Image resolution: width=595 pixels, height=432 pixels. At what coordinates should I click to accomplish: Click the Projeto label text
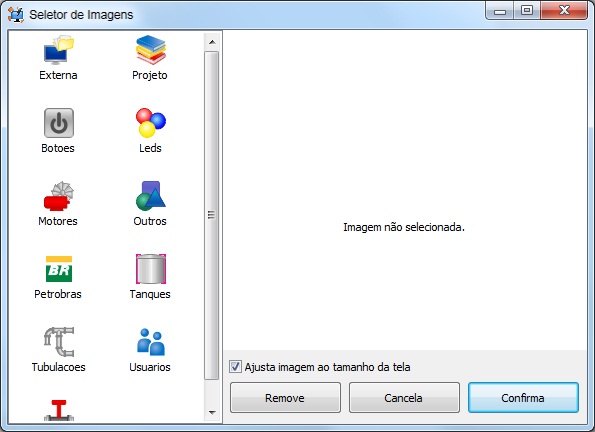tap(150, 75)
